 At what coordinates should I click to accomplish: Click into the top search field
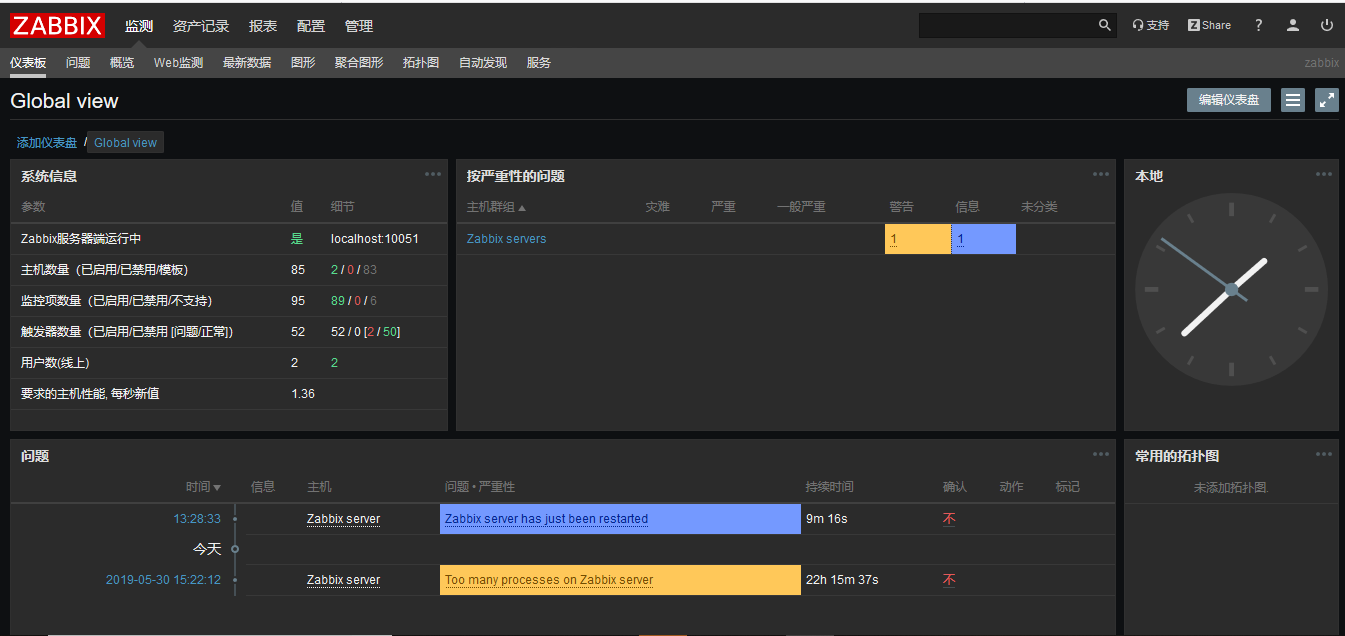[1007, 25]
